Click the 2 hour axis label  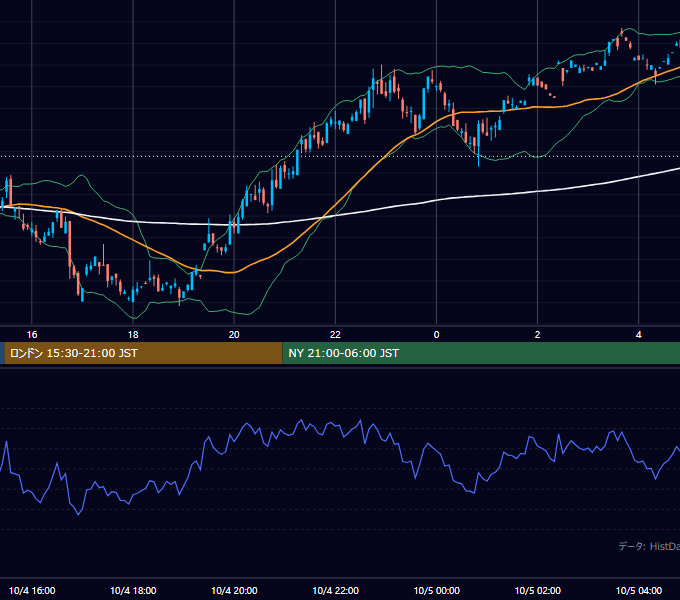537,335
